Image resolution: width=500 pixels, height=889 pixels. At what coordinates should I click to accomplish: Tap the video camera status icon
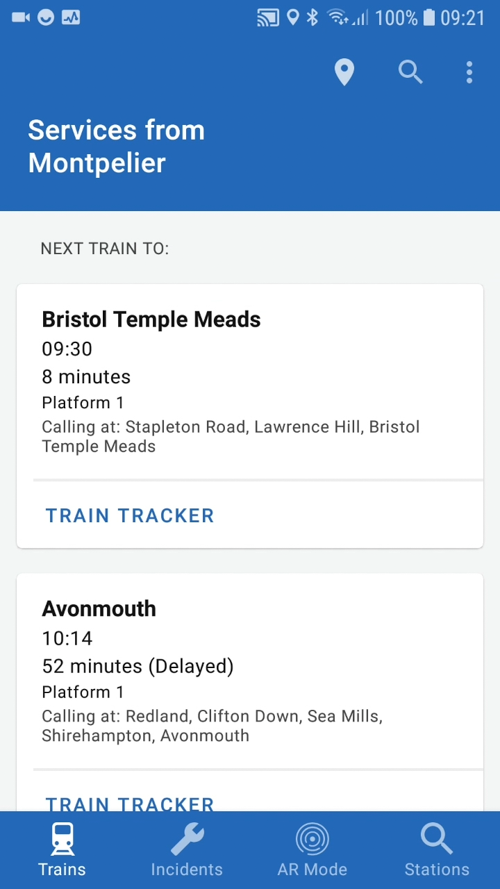(x=20, y=18)
